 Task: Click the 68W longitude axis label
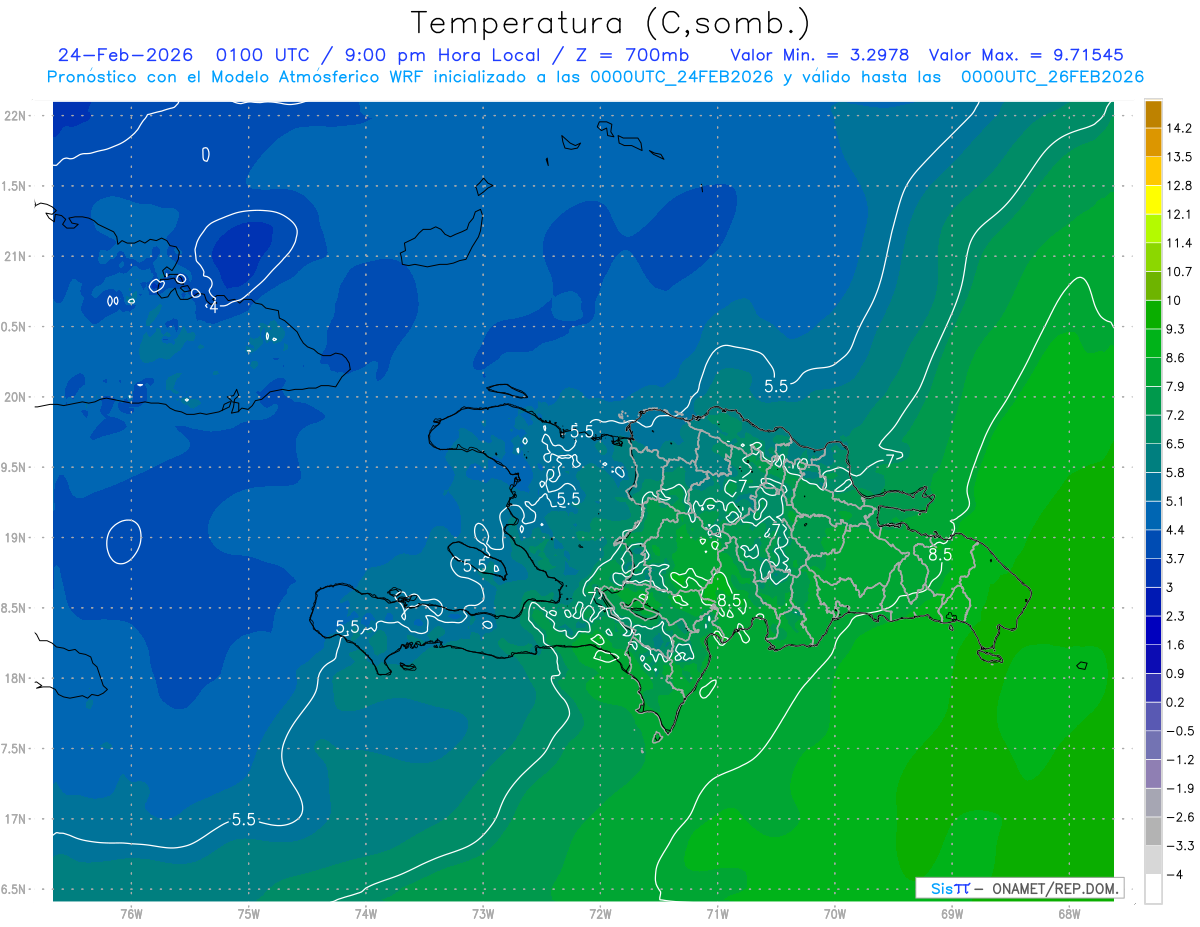tap(1069, 914)
